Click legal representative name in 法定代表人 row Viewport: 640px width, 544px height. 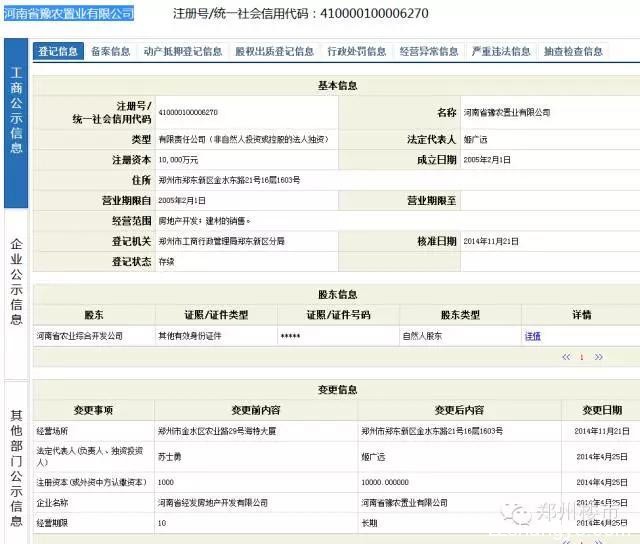pos(475,140)
